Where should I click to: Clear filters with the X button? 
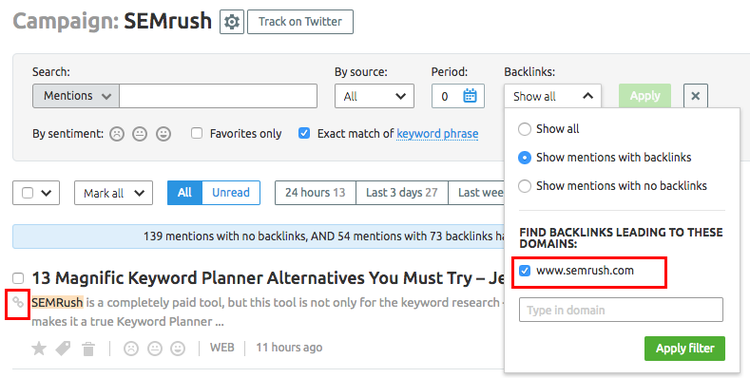695,96
